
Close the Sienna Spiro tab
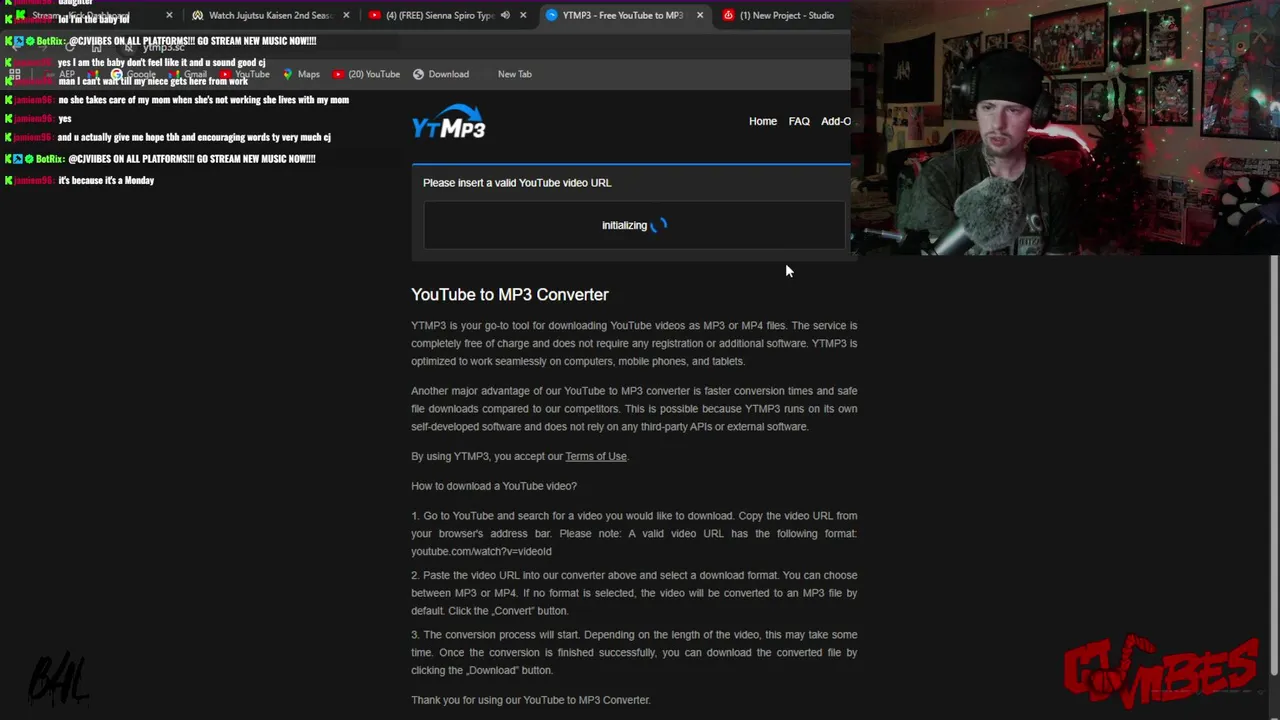pyautogui.click(x=523, y=15)
